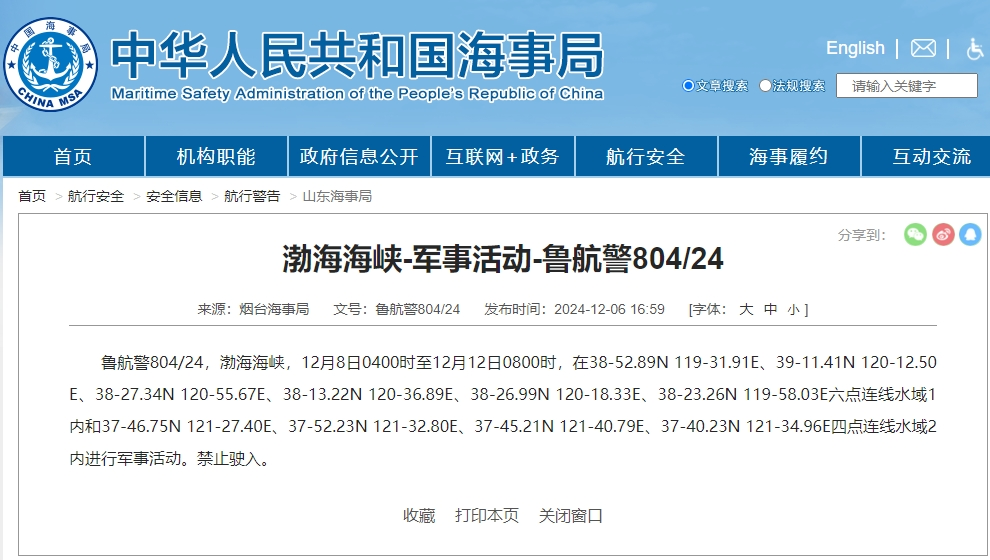This screenshot has height=560, width=990.
Task: Open the 航行安全 navigation tab
Action: pyautogui.click(x=646, y=156)
